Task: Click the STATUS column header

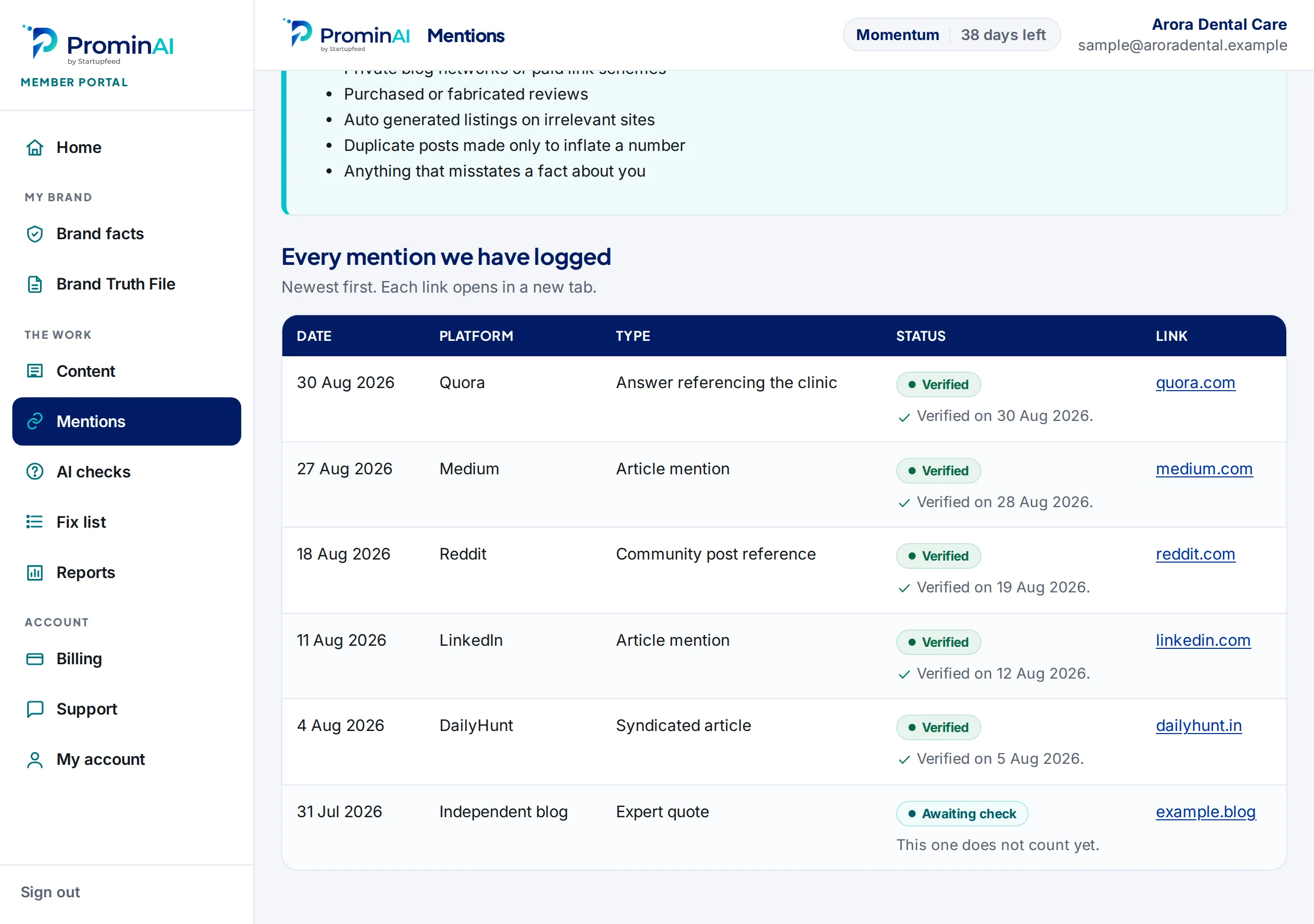Action: pyautogui.click(x=920, y=336)
